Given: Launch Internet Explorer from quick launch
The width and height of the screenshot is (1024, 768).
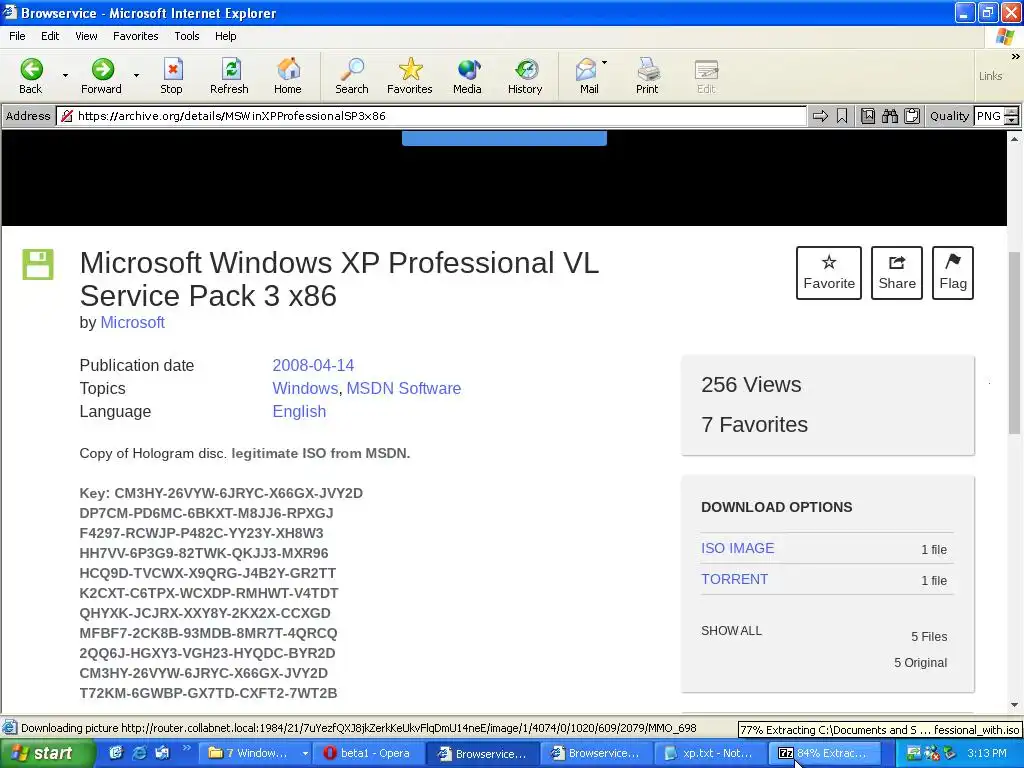Looking at the screenshot, I should 139,753.
